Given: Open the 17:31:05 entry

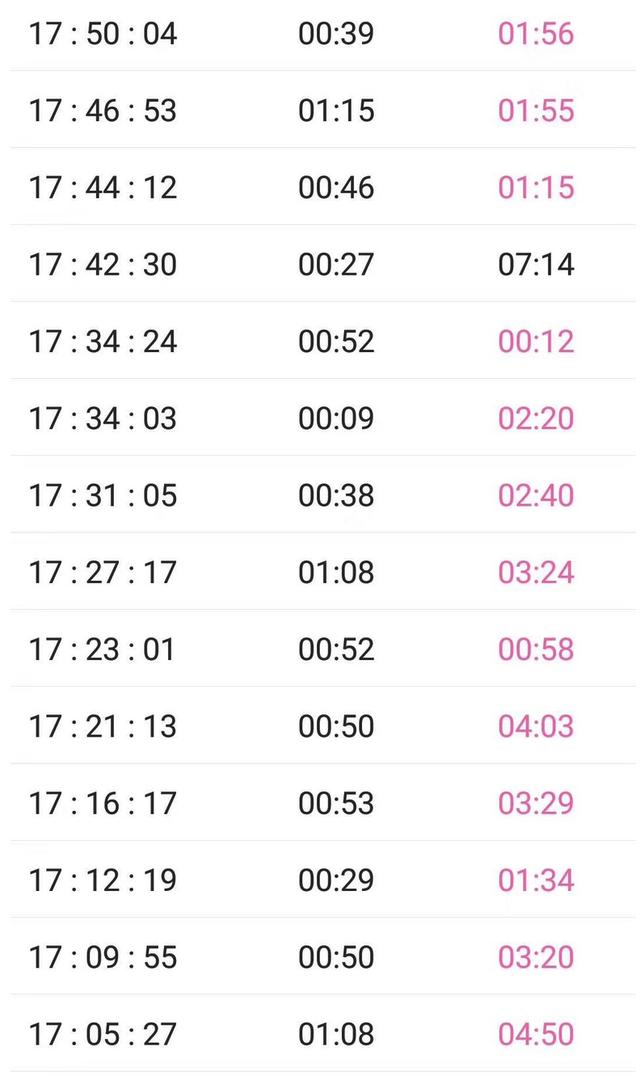Looking at the screenshot, I should tap(102, 495).
